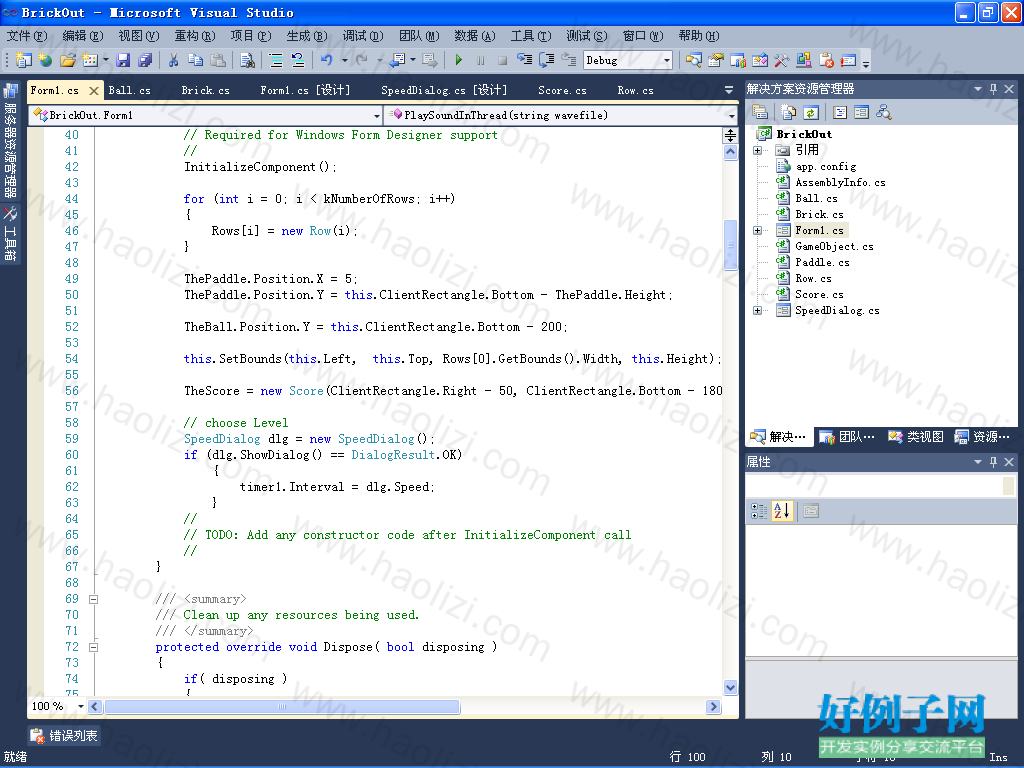Image resolution: width=1024 pixels, height=768 pixels.
Task: Open the BrickOut.Form1 class dropdown
Action: pyautogui.click(x=377, y=116)
